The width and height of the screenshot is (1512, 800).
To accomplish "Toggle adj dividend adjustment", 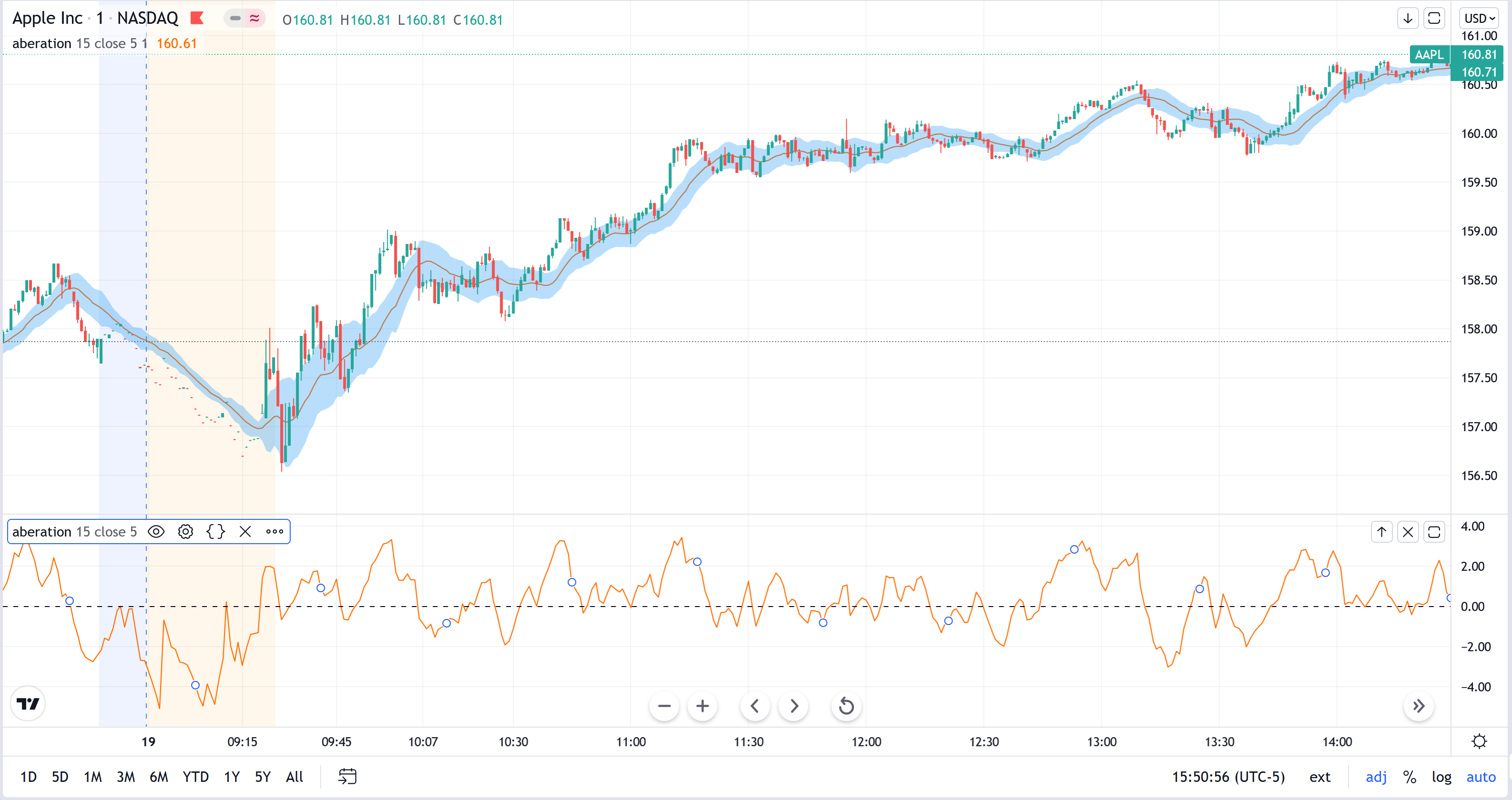I will point(1376,777).
